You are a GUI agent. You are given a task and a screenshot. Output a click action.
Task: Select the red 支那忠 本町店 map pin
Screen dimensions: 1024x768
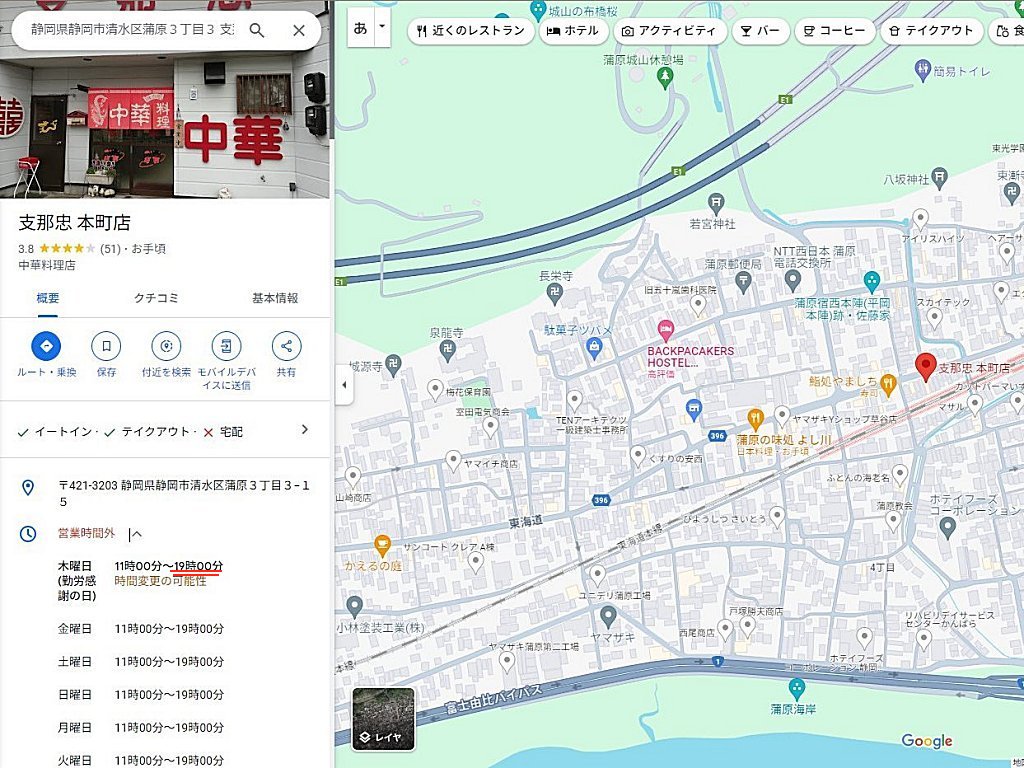(925, 367)
